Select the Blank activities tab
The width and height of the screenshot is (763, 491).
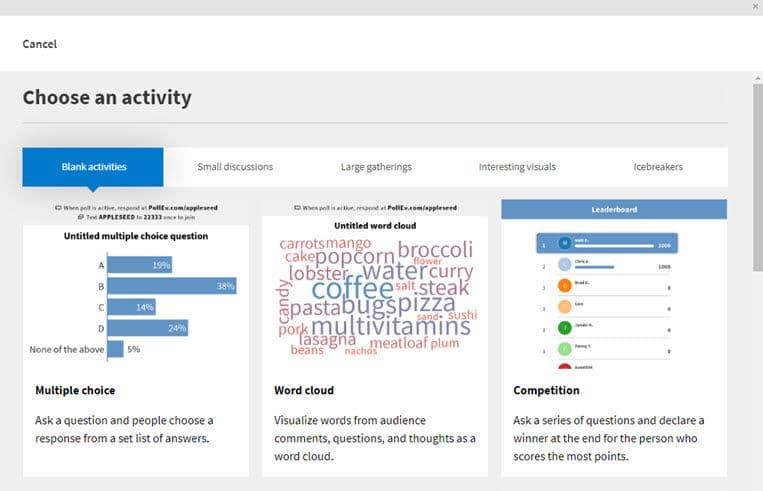93,167
